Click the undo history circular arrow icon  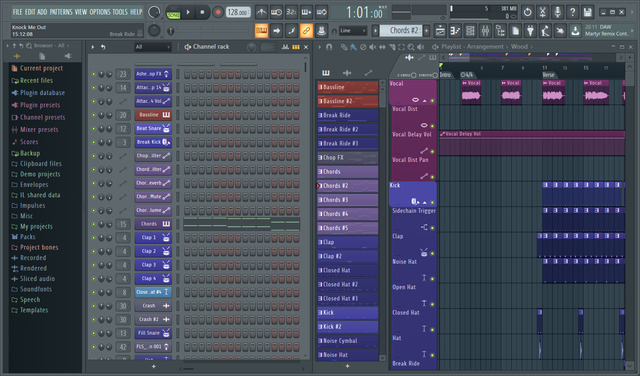pos(527,12)
